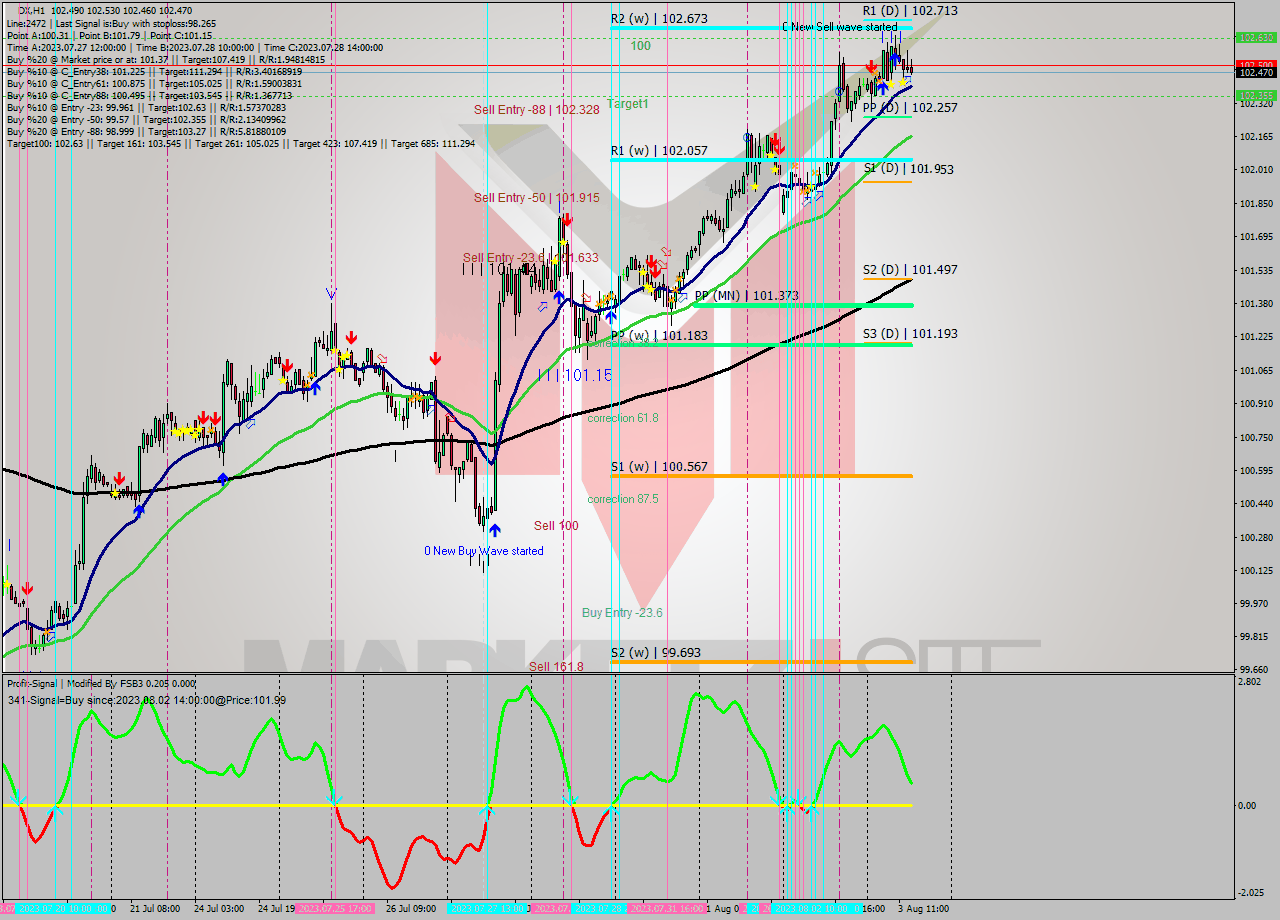This screenshot has height=920, width=1280.
Task: Click the blue up arrow under 'New Buy Wave' low
Action: [x=494, y=530]
